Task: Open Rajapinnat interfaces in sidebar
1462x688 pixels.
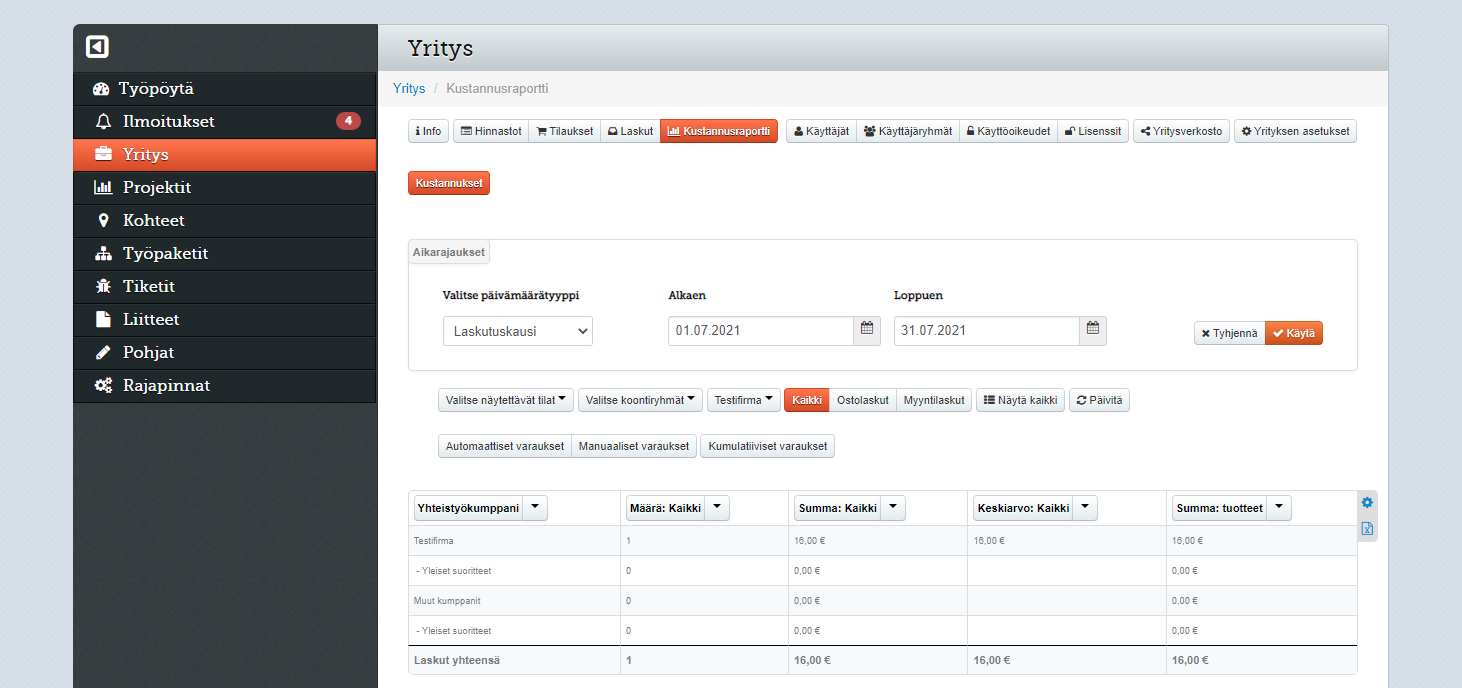Action: point(225,386)
